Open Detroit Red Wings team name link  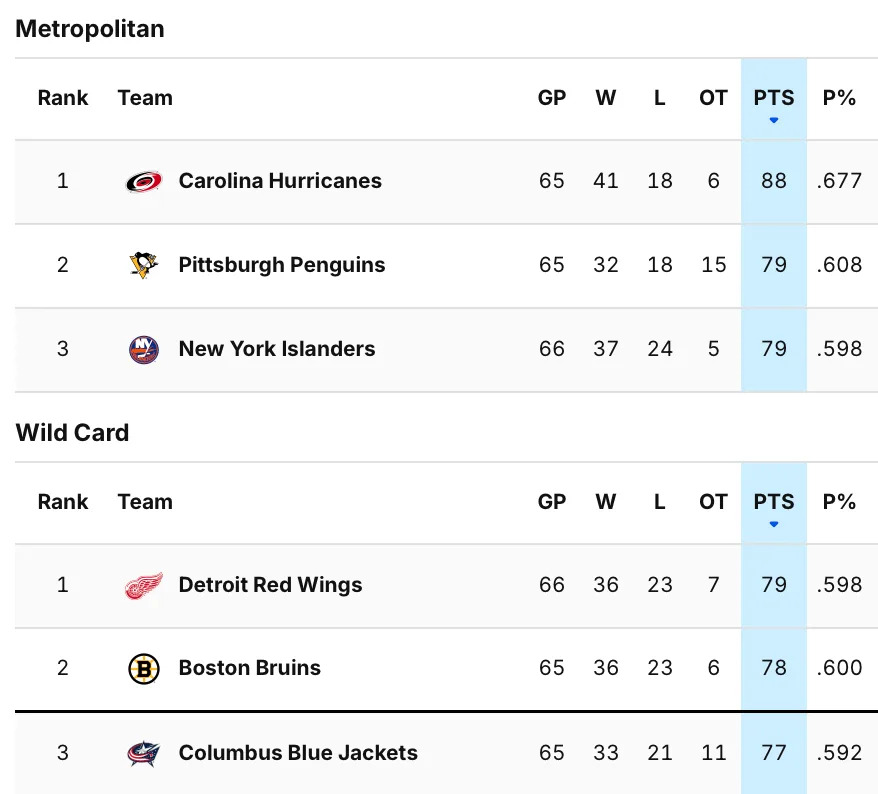(270, 585)
